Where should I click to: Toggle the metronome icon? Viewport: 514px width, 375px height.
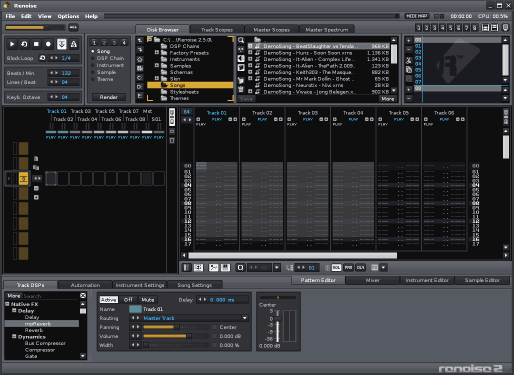(74, 44)
